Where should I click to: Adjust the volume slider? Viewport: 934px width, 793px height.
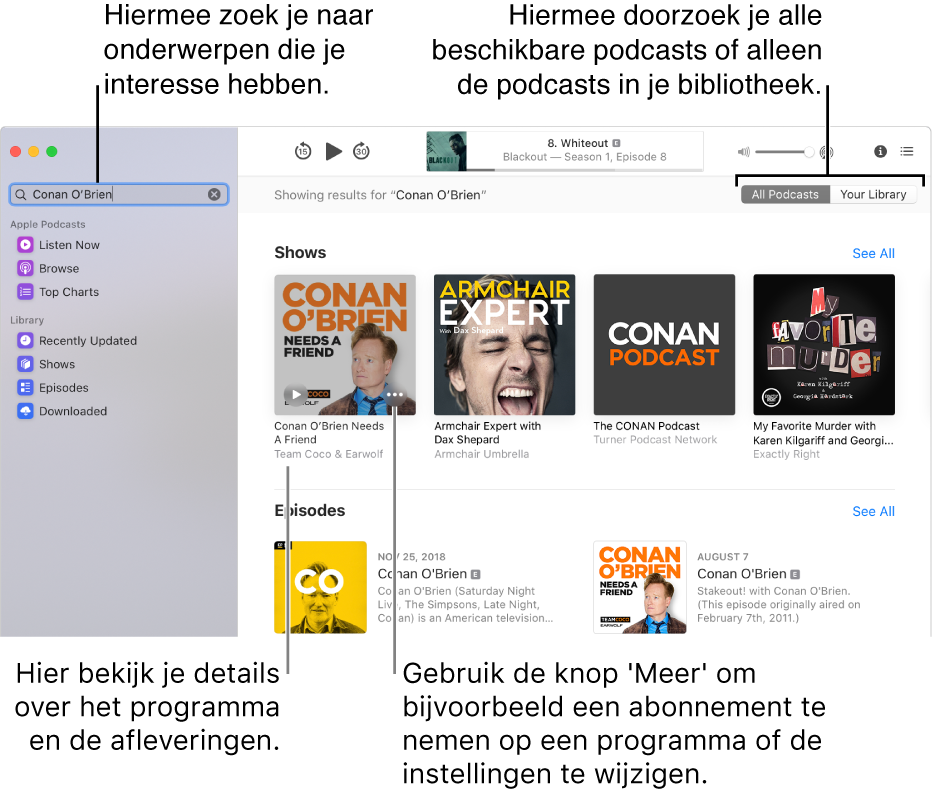click(x=784, y=152)
